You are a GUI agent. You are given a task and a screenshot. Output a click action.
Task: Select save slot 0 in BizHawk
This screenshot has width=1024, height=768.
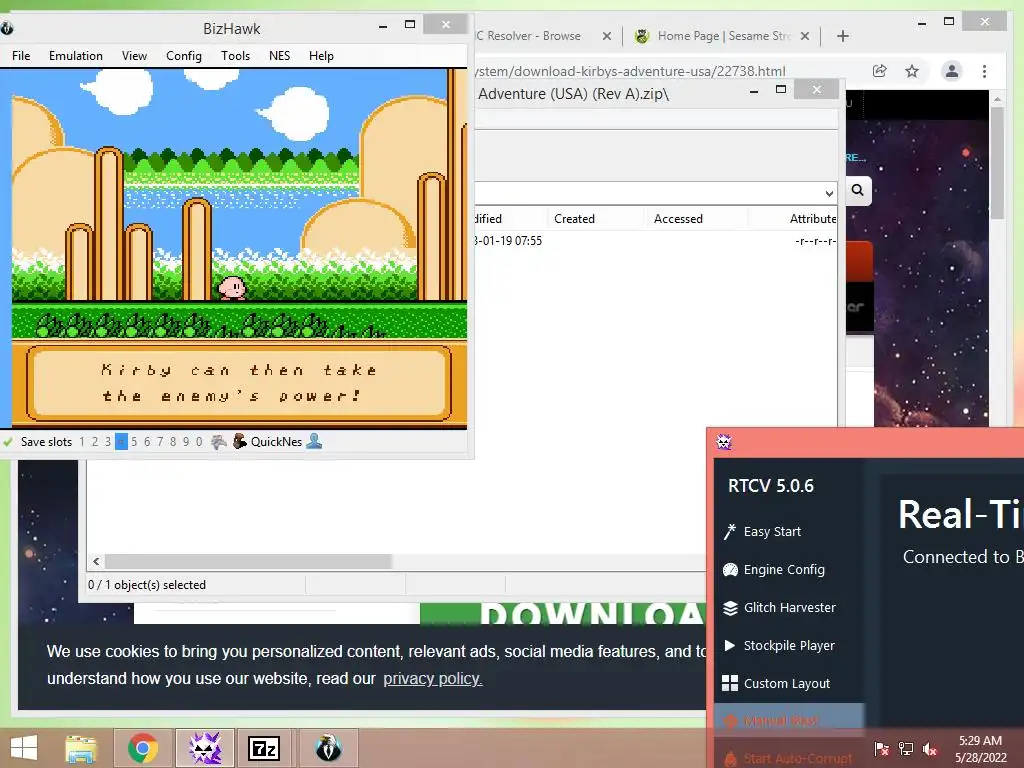coord(199,442)
